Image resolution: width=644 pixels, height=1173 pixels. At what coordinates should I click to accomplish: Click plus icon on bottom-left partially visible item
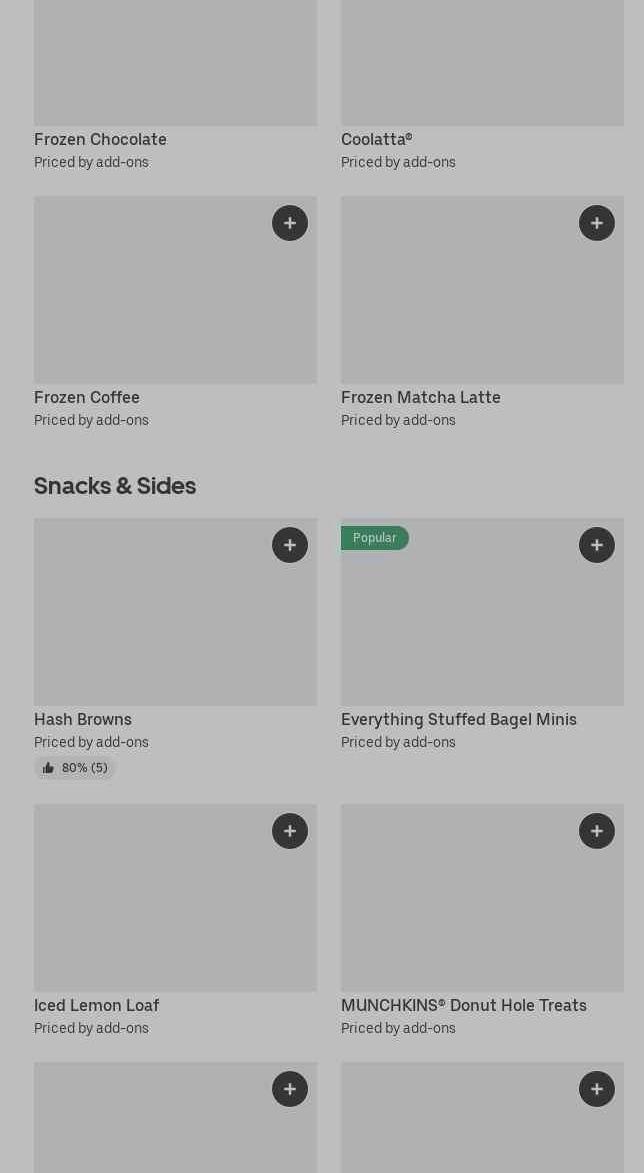click(290, 1089)
